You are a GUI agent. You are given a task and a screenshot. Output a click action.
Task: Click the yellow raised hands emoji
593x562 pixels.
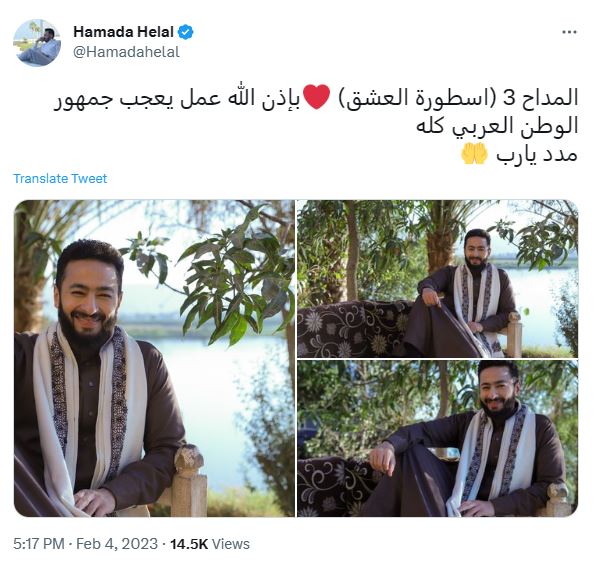click(x=473, y=153)
